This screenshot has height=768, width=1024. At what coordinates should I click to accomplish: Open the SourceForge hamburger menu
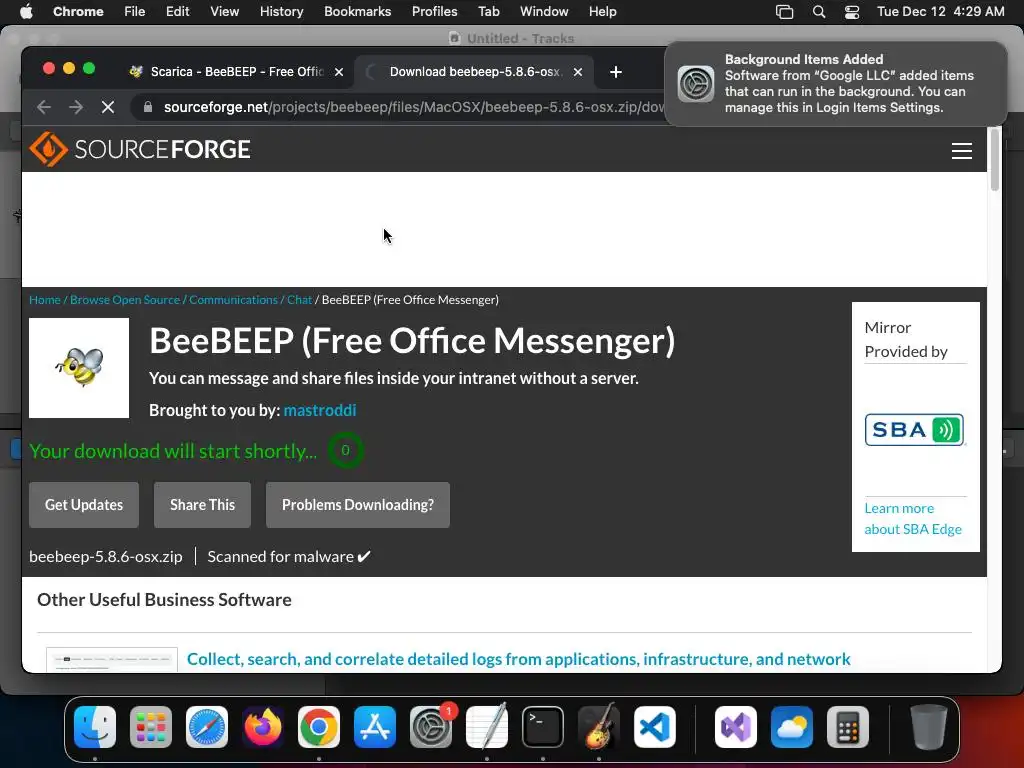pos(961,151)
